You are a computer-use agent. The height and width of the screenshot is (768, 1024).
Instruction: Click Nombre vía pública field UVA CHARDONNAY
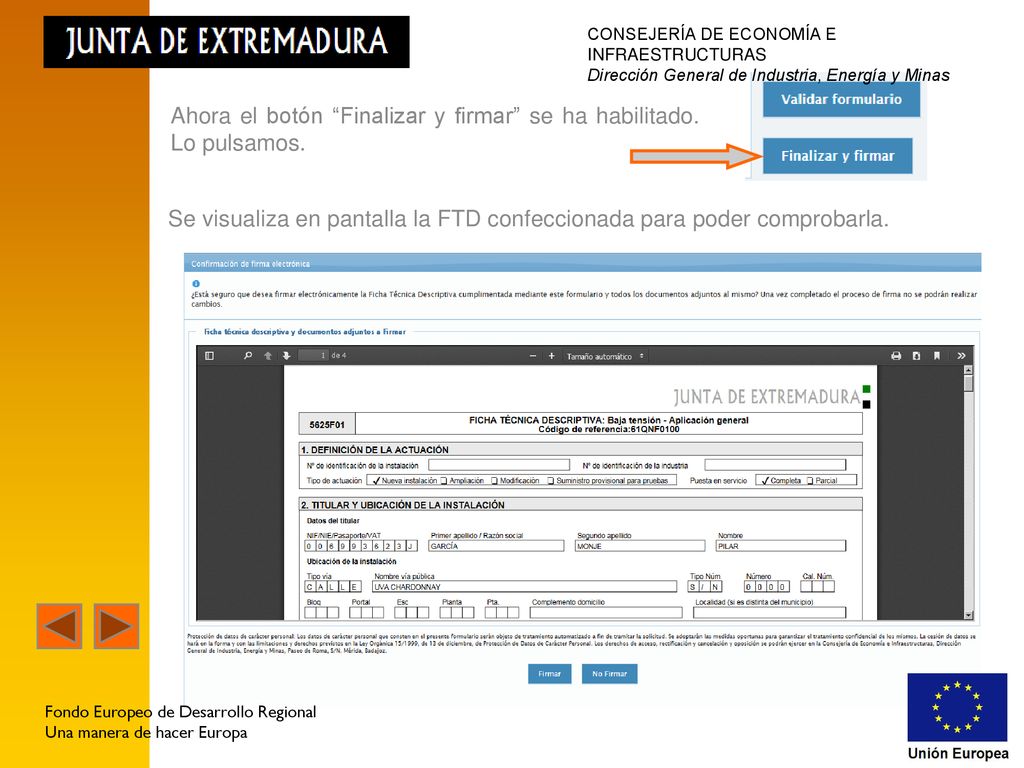tap(524, 586)
